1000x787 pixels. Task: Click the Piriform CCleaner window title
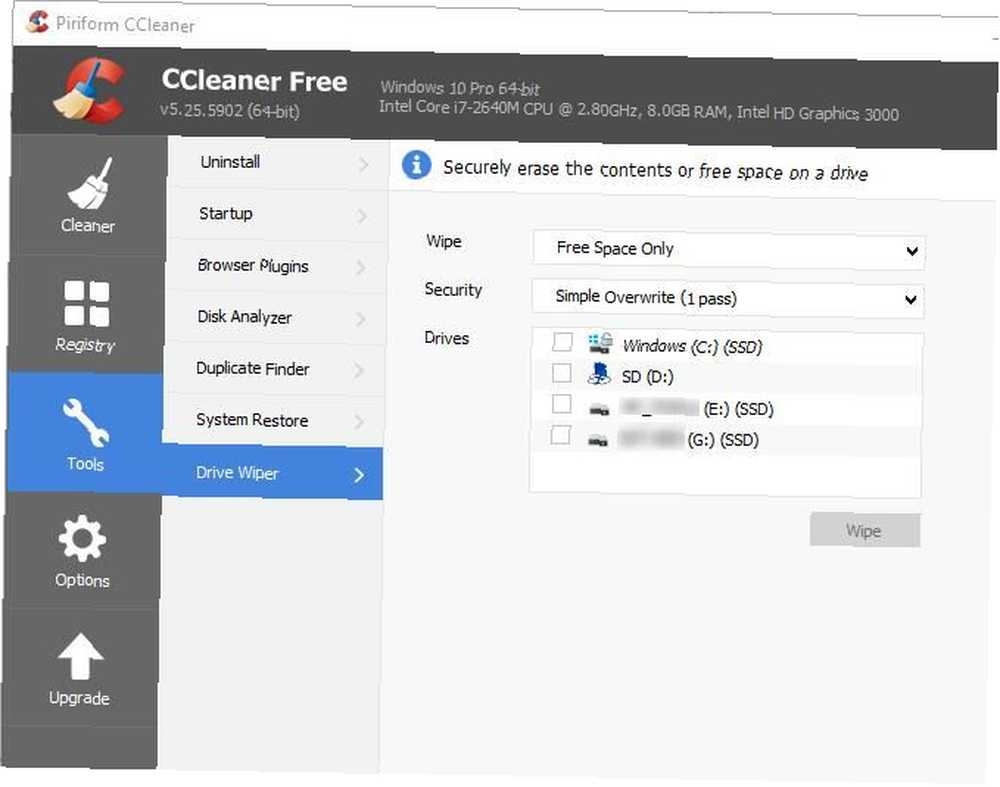[125, 24]
